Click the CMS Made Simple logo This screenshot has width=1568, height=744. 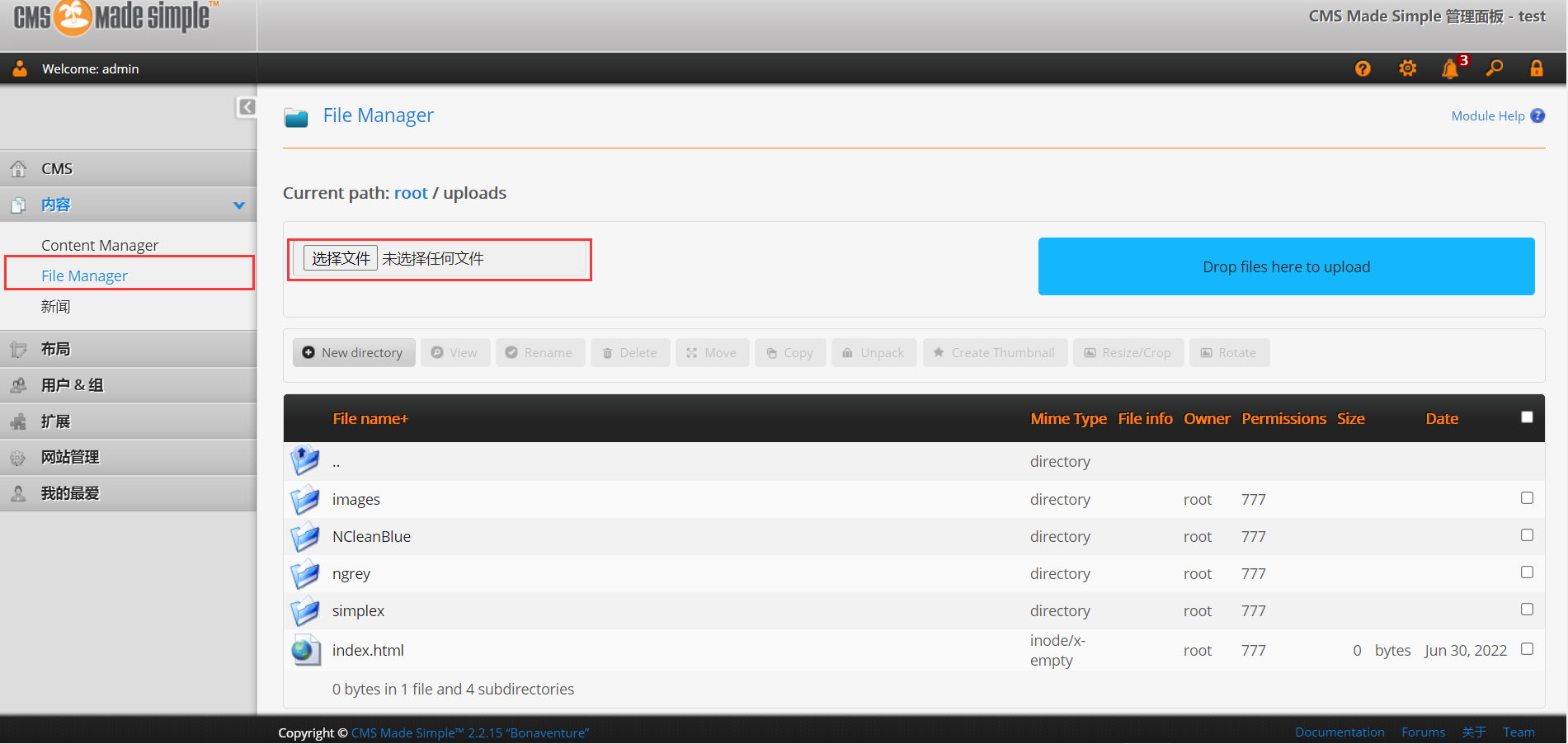115,18
